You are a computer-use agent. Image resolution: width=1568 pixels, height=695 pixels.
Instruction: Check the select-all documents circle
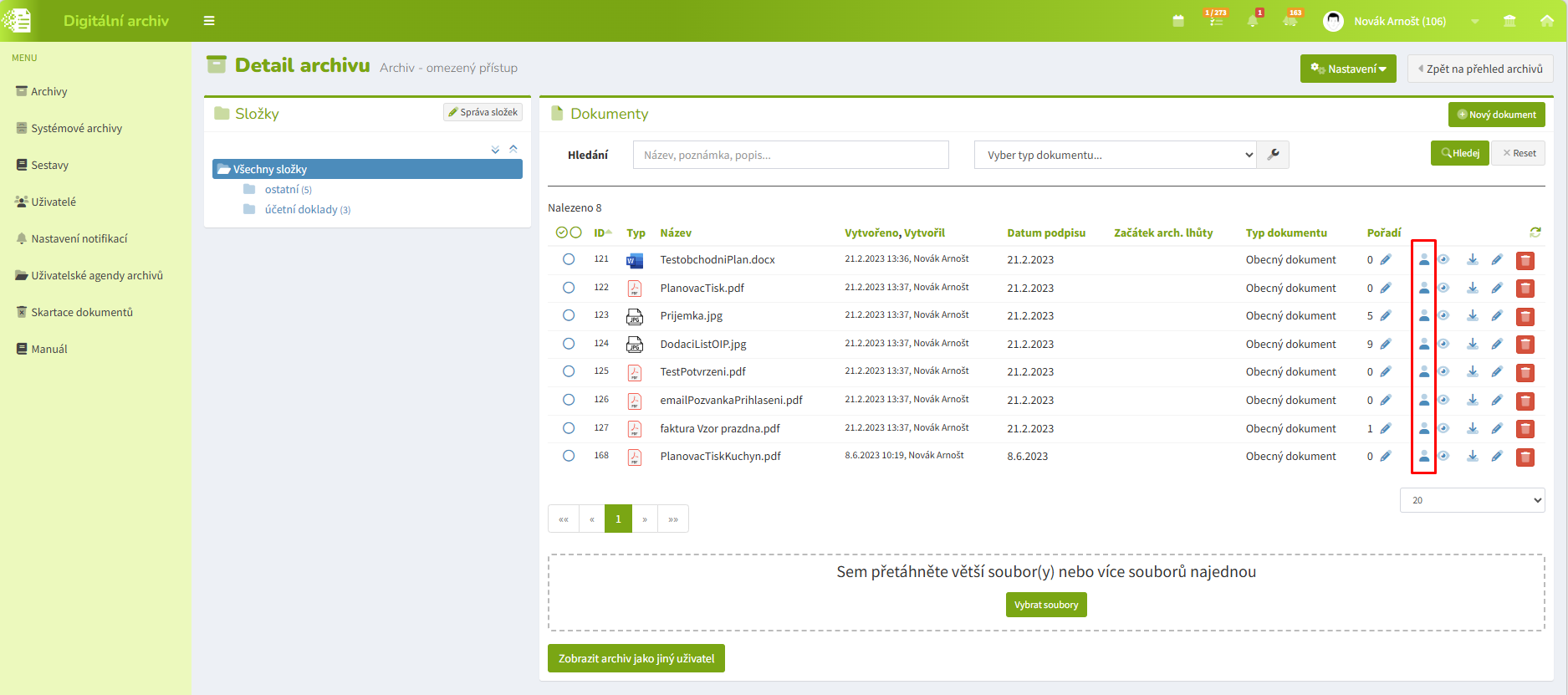click(x=562, y=233)
